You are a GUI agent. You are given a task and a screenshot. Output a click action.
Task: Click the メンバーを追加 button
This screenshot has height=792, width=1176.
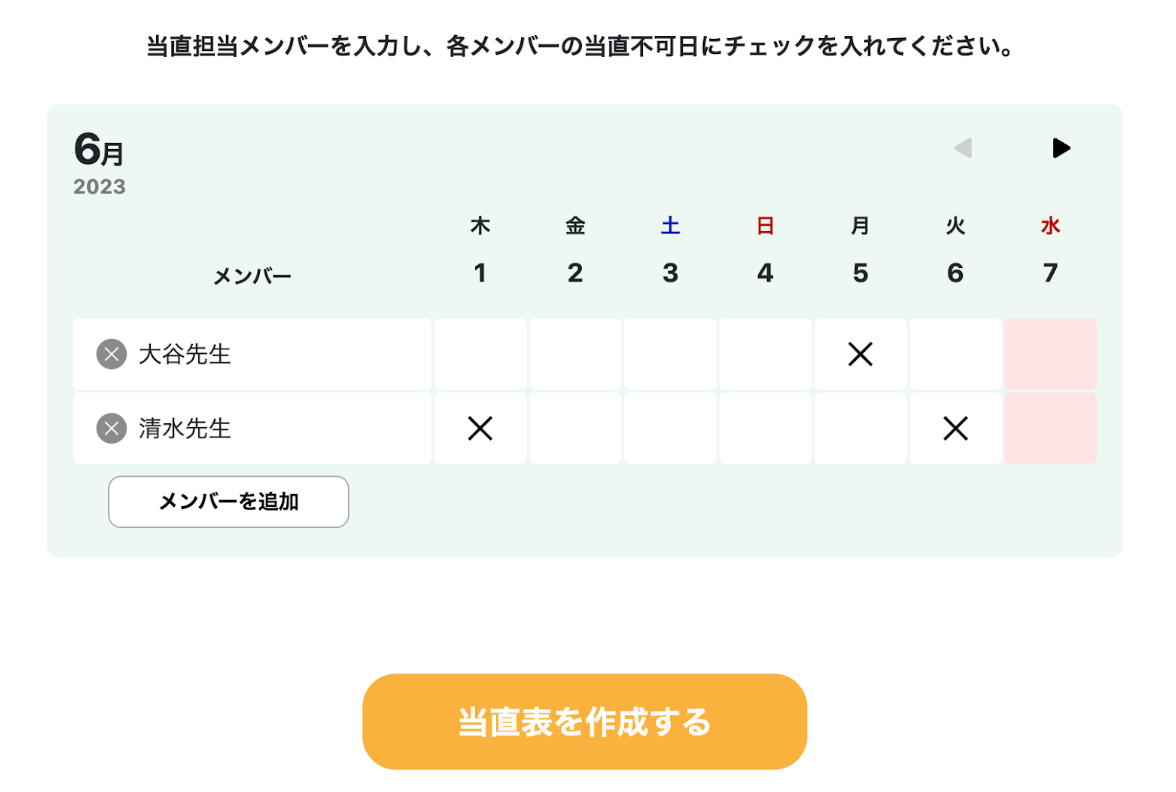click(228, 502)
